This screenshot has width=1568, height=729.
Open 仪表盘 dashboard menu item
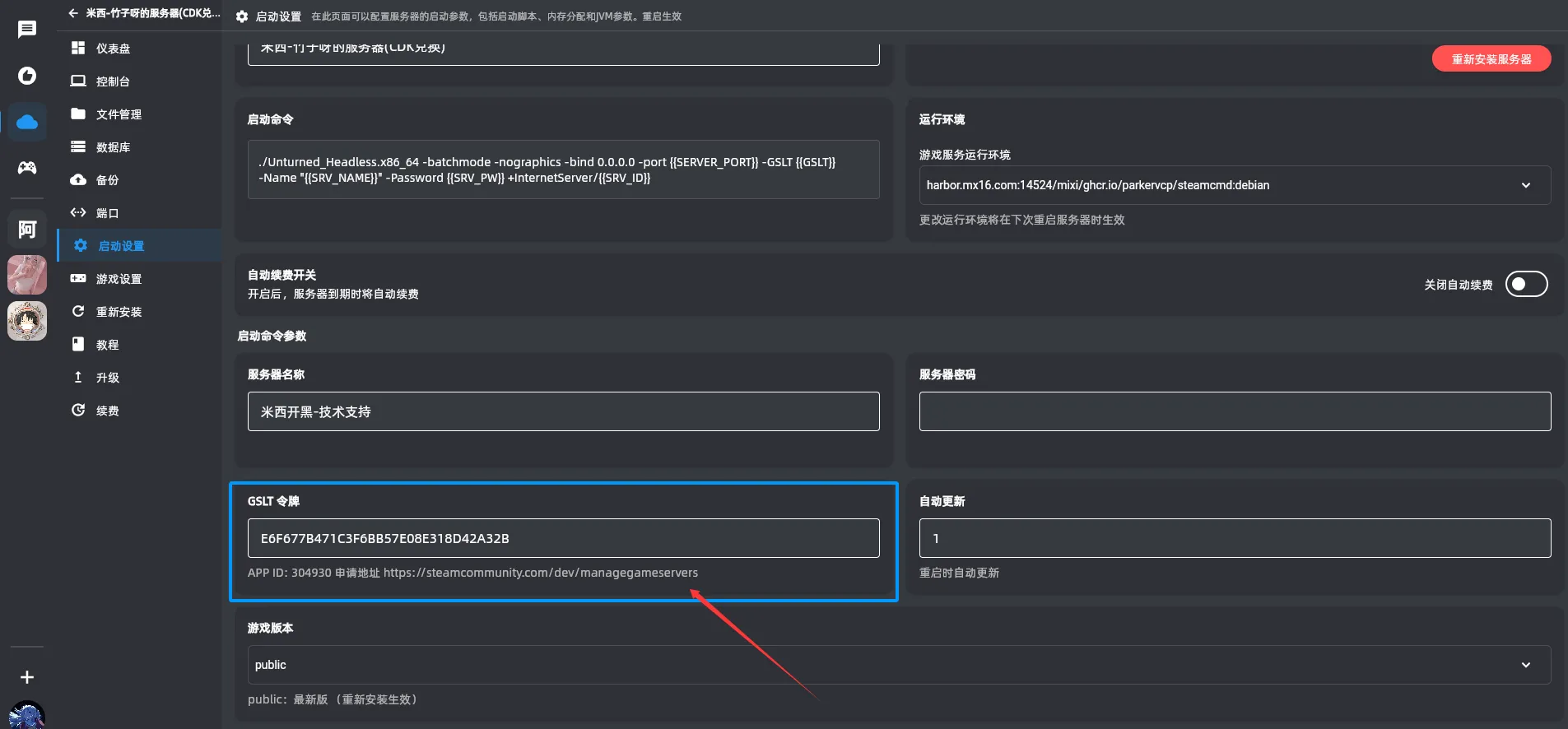[x=113, y=49]
